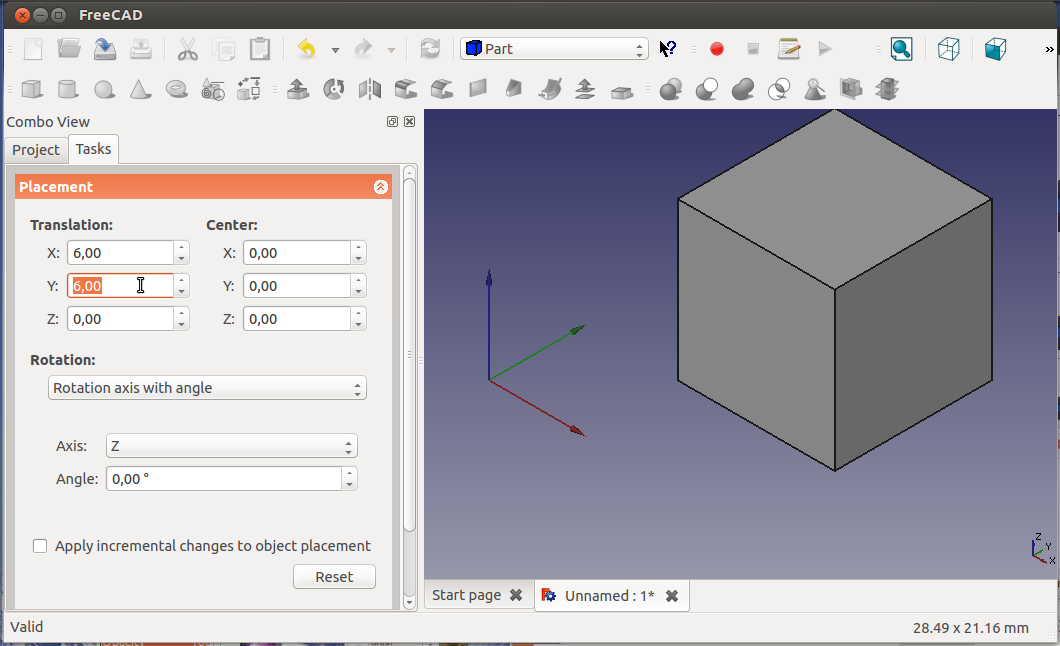1060x646 pixels.
Task: Enable Apply incremental changes checkbox
Action: pyautogui.click(x=40, y=546)
